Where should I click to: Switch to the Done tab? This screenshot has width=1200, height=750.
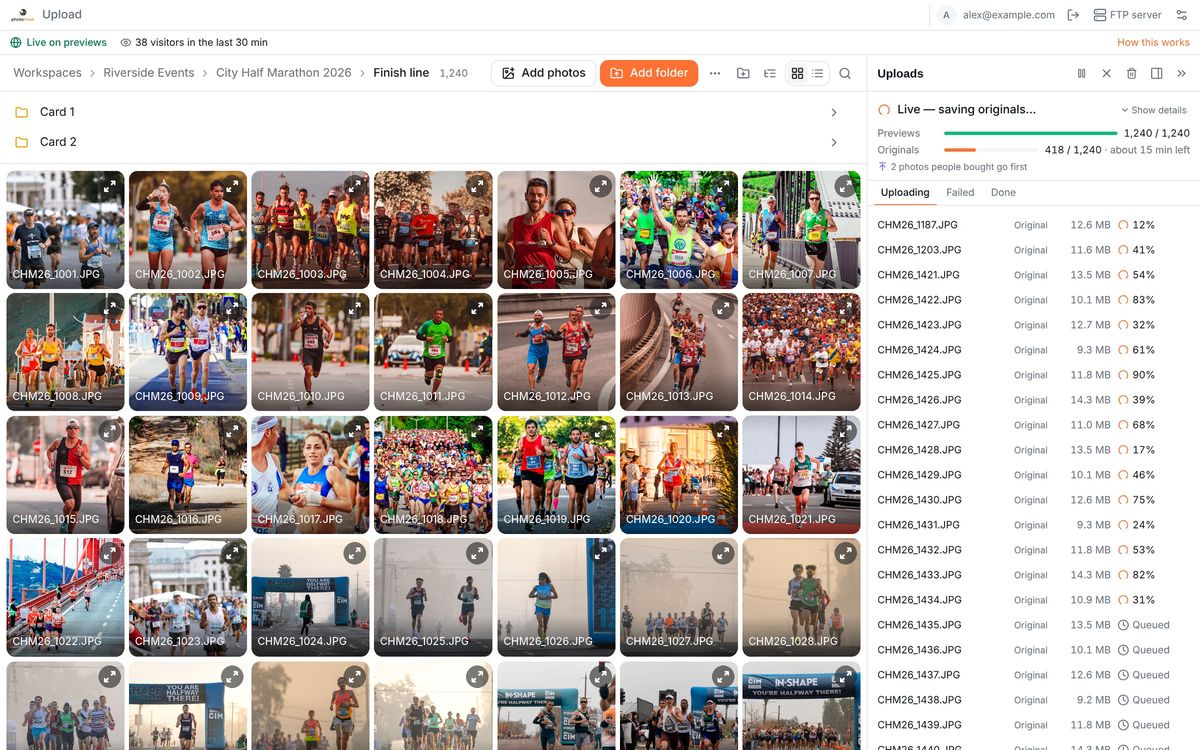coord(1003,192)
